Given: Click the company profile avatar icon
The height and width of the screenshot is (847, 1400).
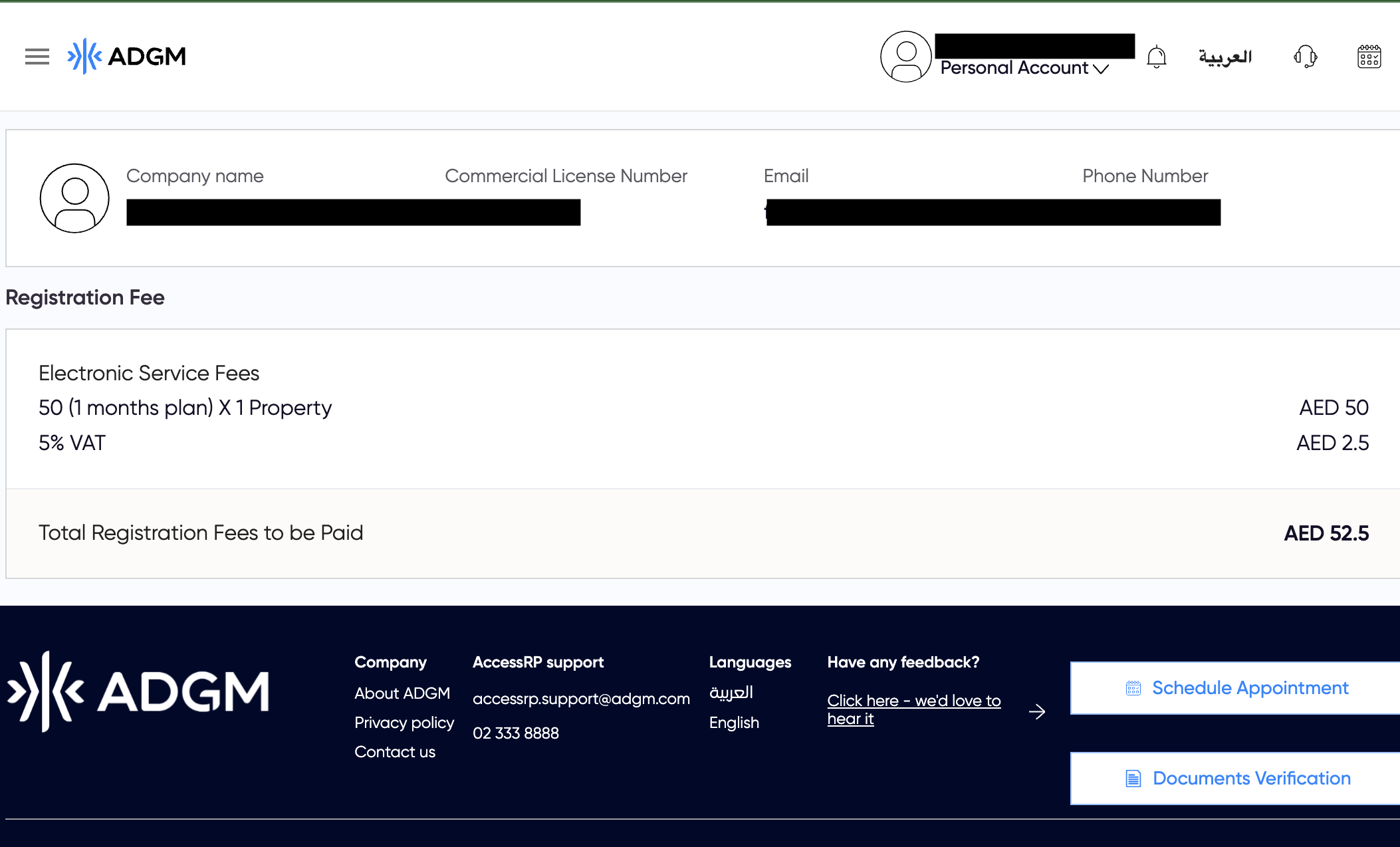Looking at the screenshot, I should coord(74,198).
